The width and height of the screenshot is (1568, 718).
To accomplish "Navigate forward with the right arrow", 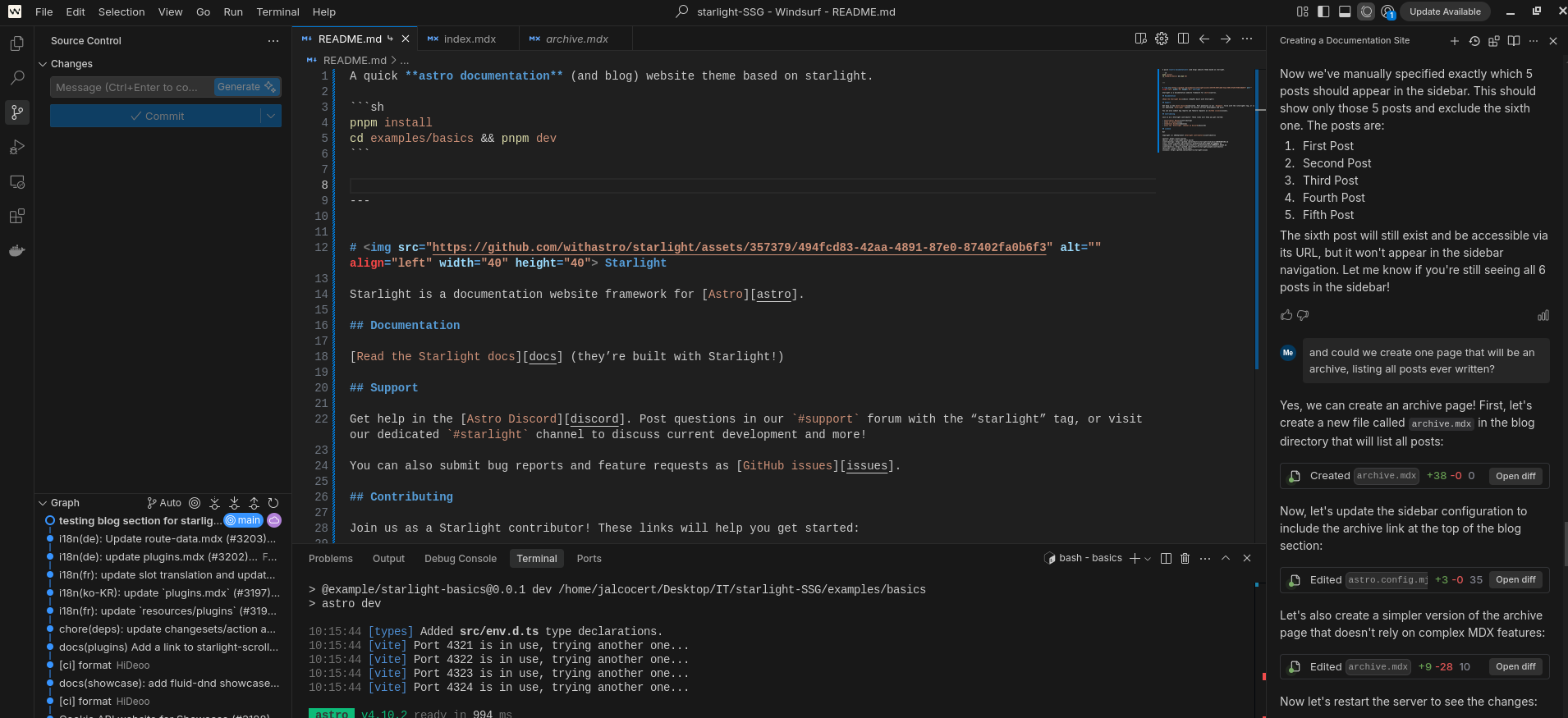I will [1226, 39].
